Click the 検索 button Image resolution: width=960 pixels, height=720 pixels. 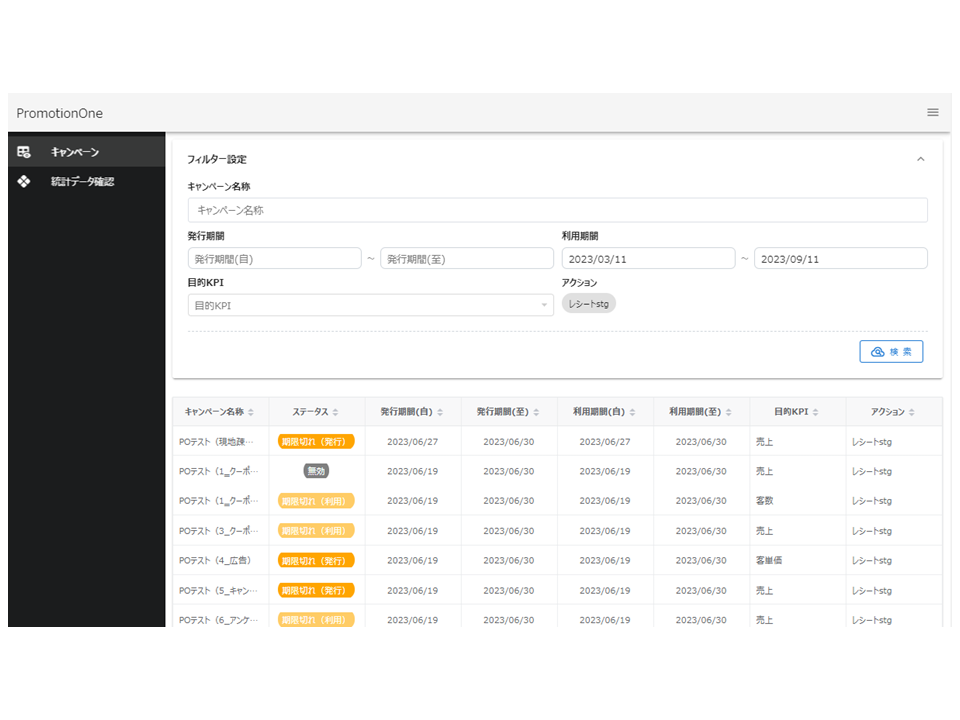[x=891, y=351]
